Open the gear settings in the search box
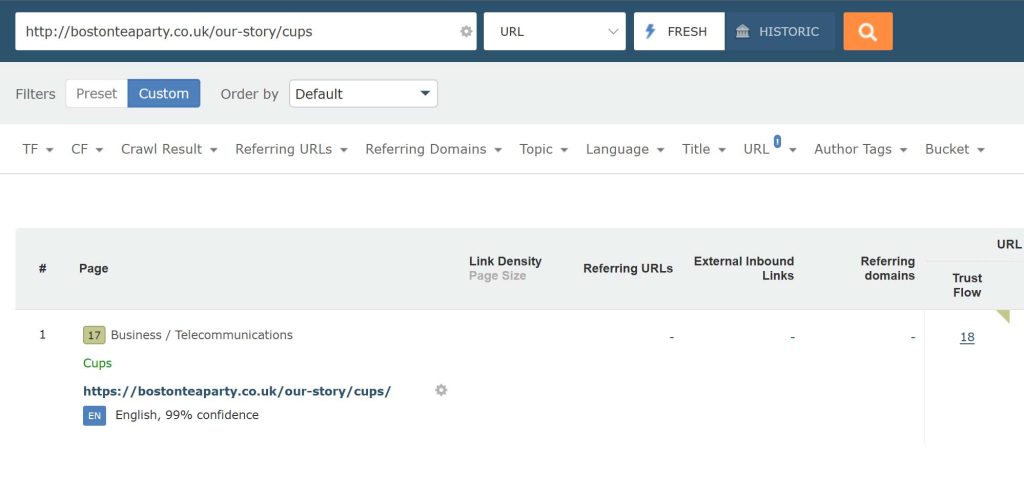Screen dimensions: 1024x478 (466, 31)
